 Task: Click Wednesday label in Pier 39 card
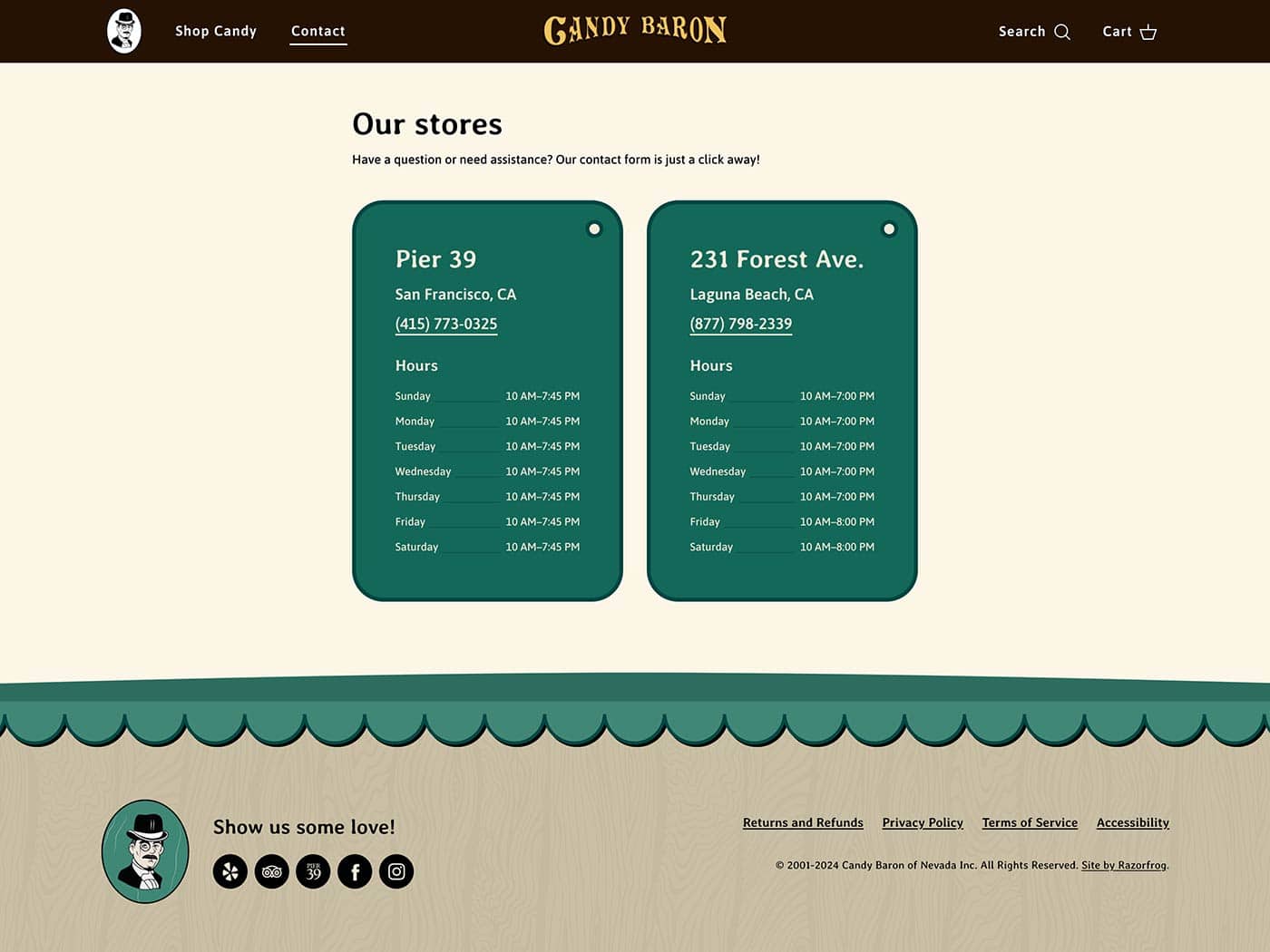click(423, 471)
